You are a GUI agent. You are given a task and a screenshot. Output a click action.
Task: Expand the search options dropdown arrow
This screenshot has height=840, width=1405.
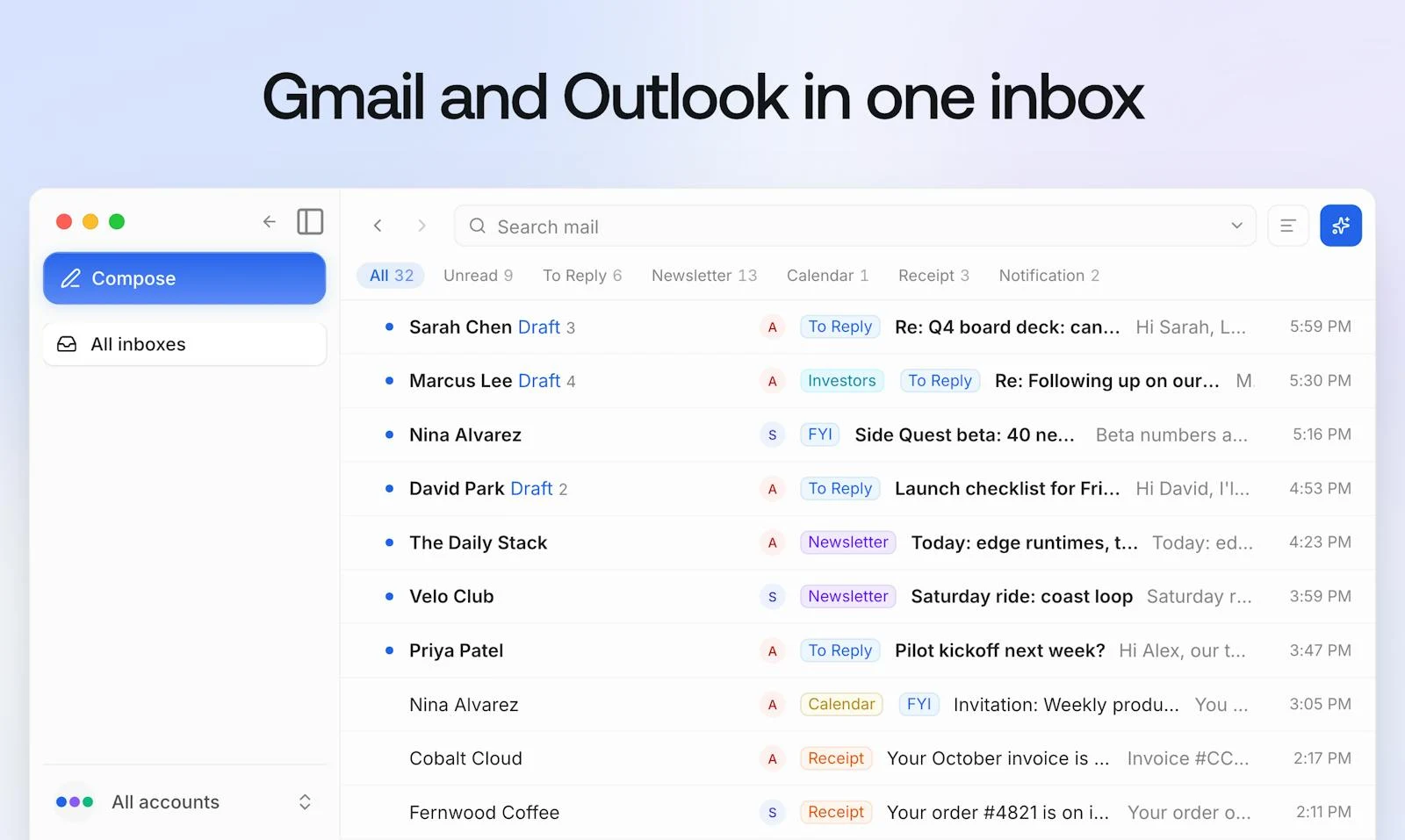[1236, 226]
